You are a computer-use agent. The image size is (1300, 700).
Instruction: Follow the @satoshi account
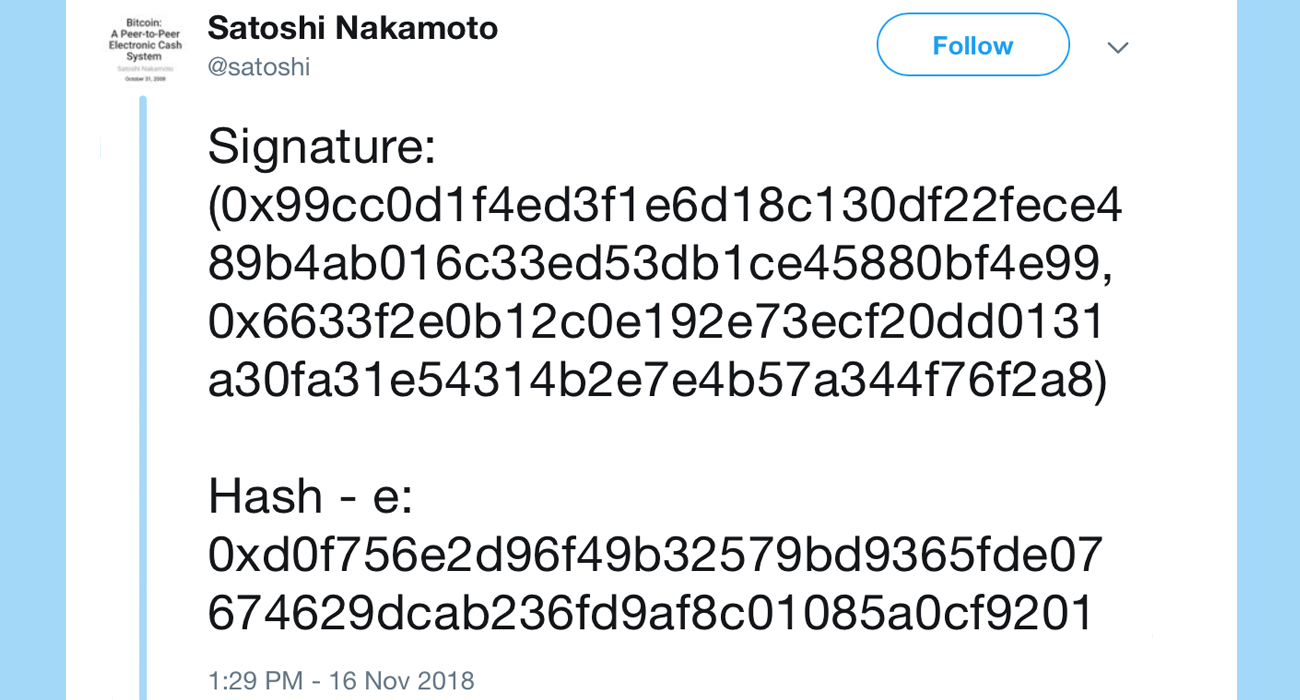click(x=972, y=44)
